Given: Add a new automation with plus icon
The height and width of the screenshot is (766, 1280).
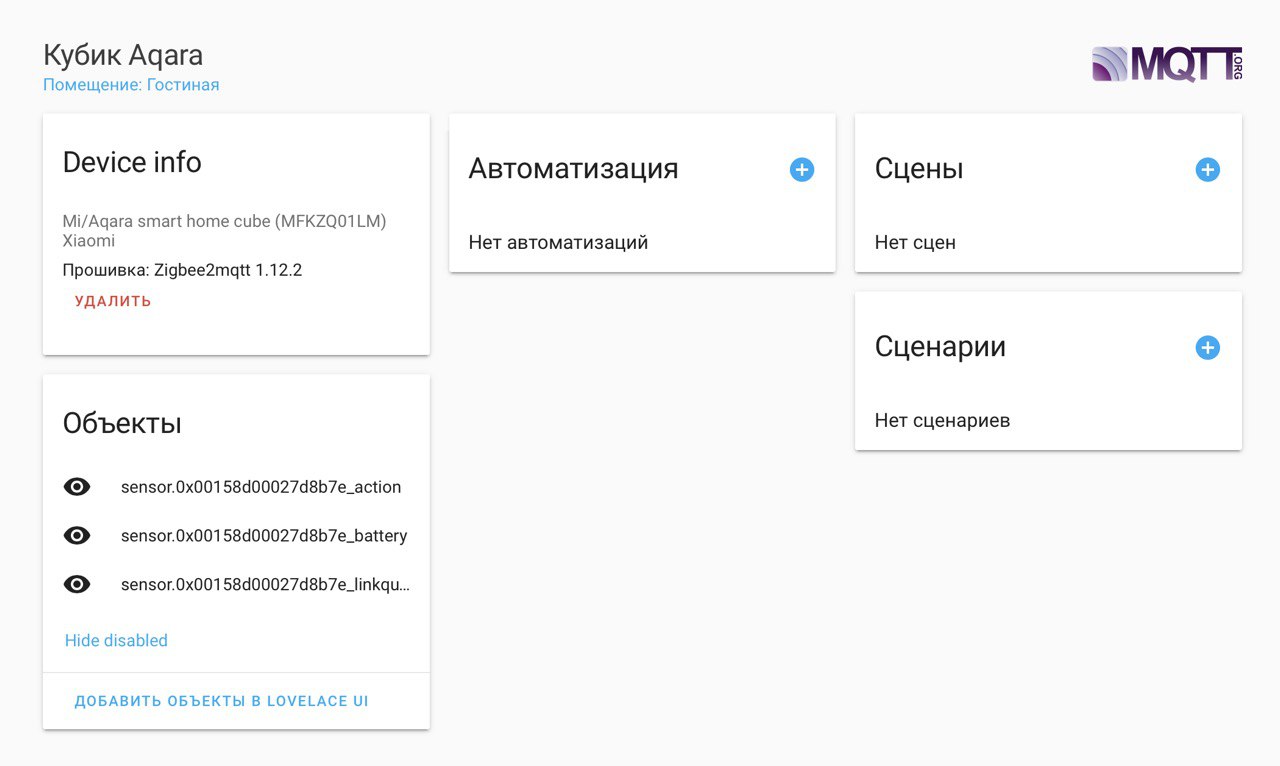Looking at the screenshot, I should (x=802, y=170).
